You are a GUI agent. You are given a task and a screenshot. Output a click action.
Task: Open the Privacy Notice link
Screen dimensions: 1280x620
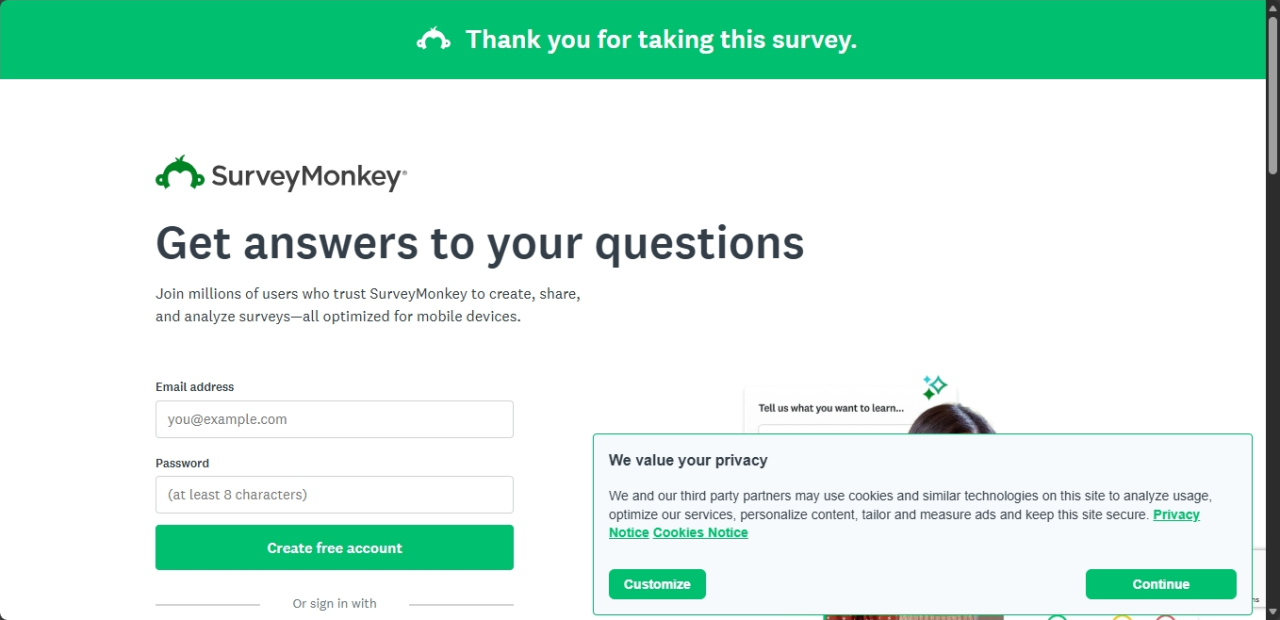1176,515
